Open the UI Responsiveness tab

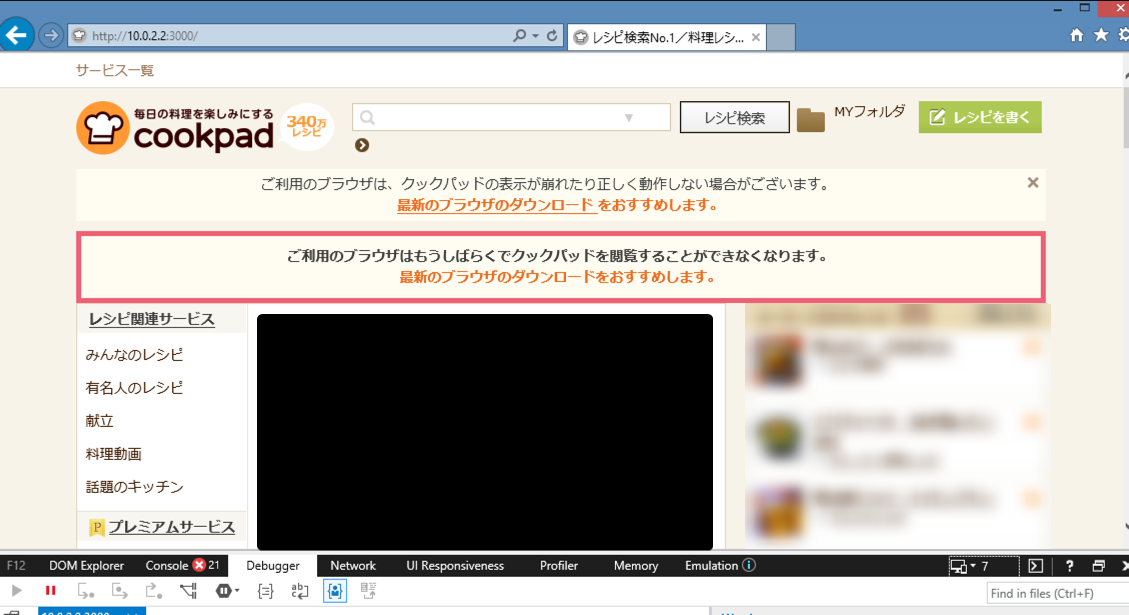pyautogui.click(x=455, y=566)
